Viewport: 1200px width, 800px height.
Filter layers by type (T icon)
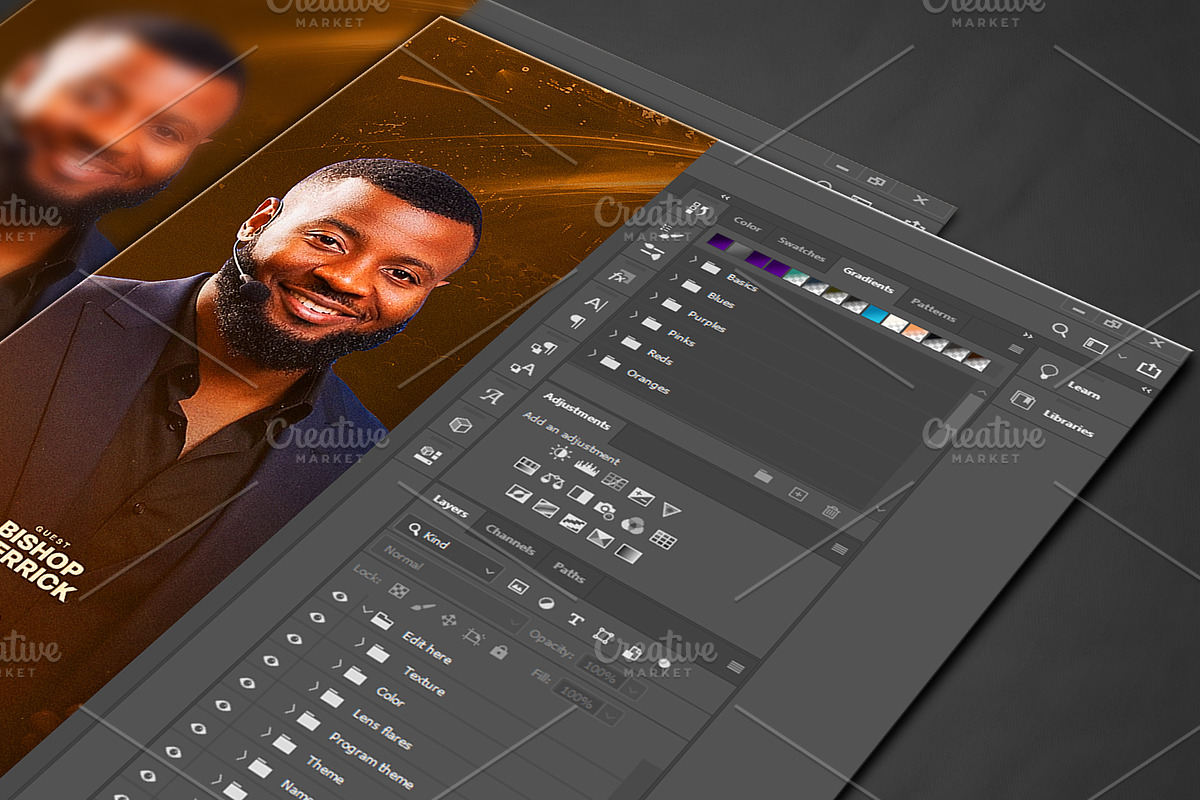click(575, 619)
